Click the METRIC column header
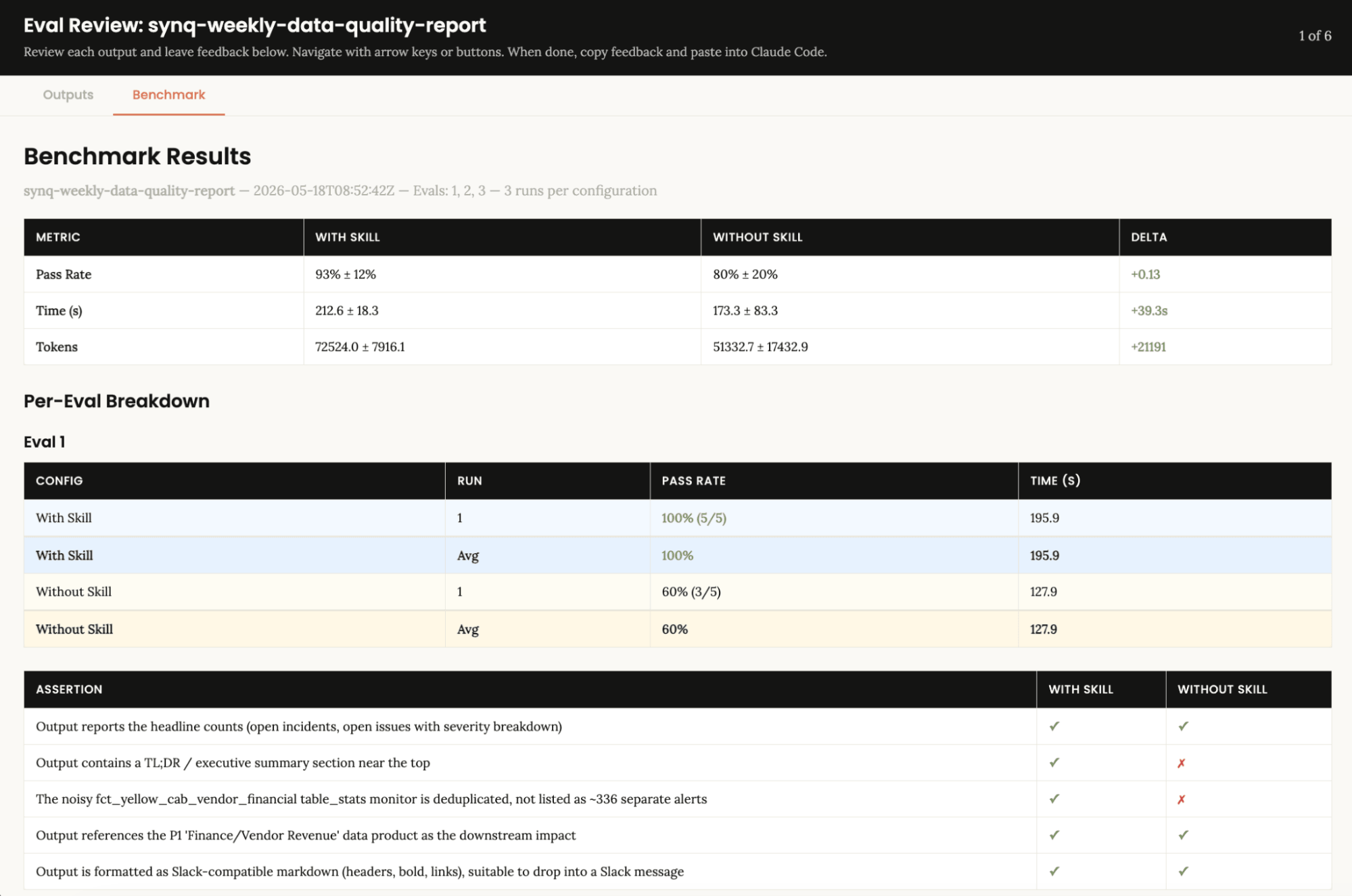This screenshot has height=896, width=1352. coord(58,237)
